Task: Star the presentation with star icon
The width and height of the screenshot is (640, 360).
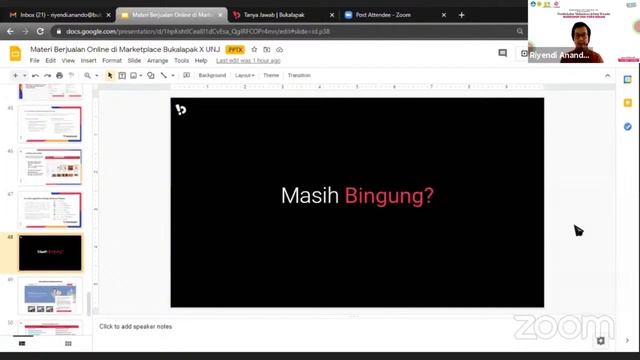Action: tap(254, 49)
